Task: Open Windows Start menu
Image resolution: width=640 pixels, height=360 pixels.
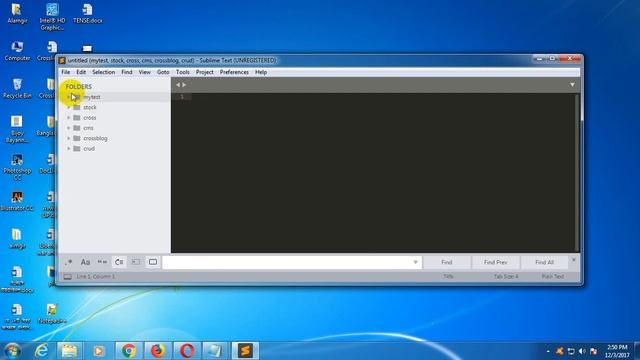Action: pyautogui.click(x=11, y=351)
